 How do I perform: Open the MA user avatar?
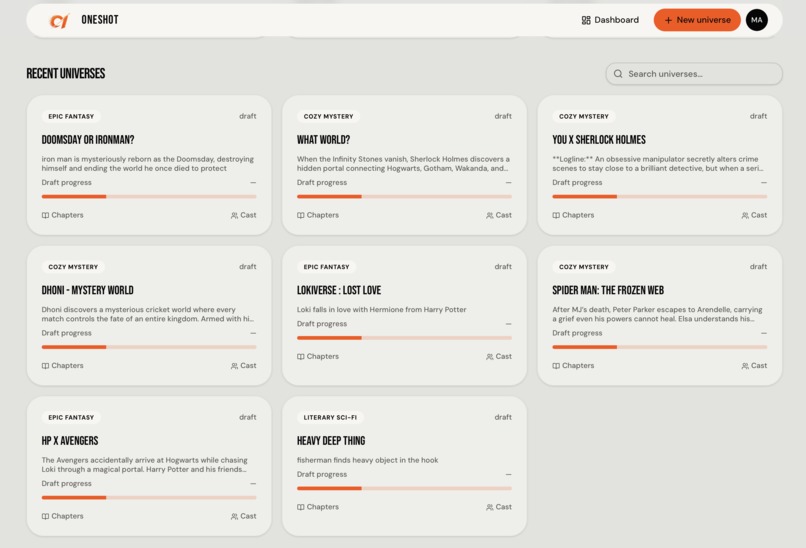pyautogui.click(x=757, y=20)
